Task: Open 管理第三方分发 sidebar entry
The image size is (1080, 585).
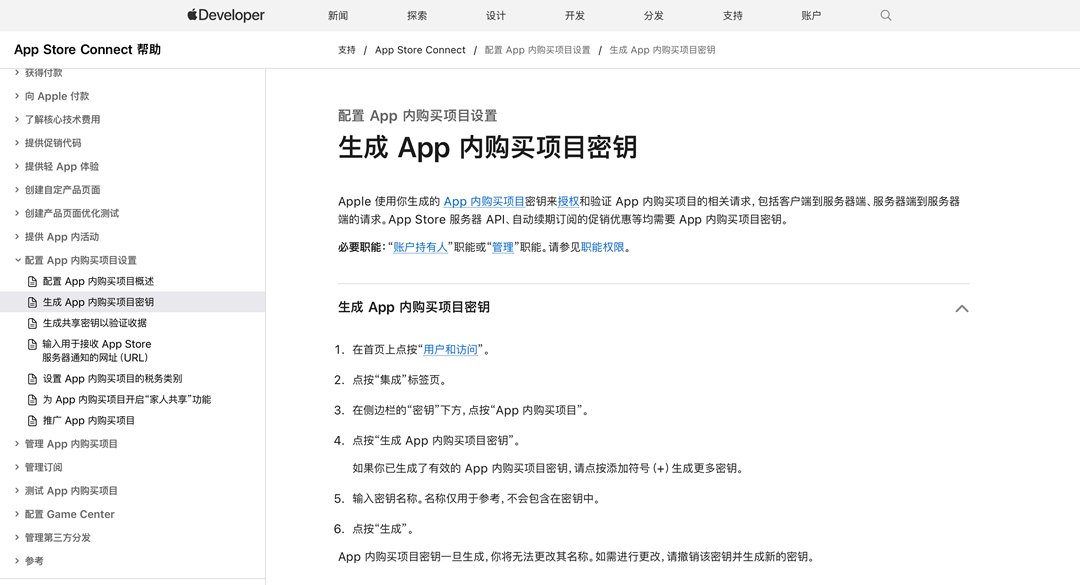Action: pos(58,537)
